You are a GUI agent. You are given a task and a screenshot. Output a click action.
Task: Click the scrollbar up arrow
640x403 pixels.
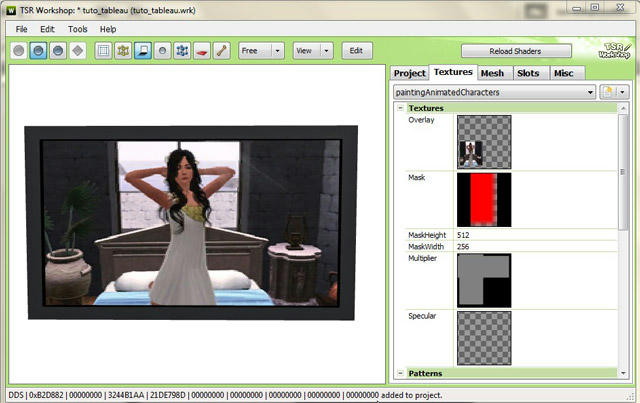coord(623,108)
